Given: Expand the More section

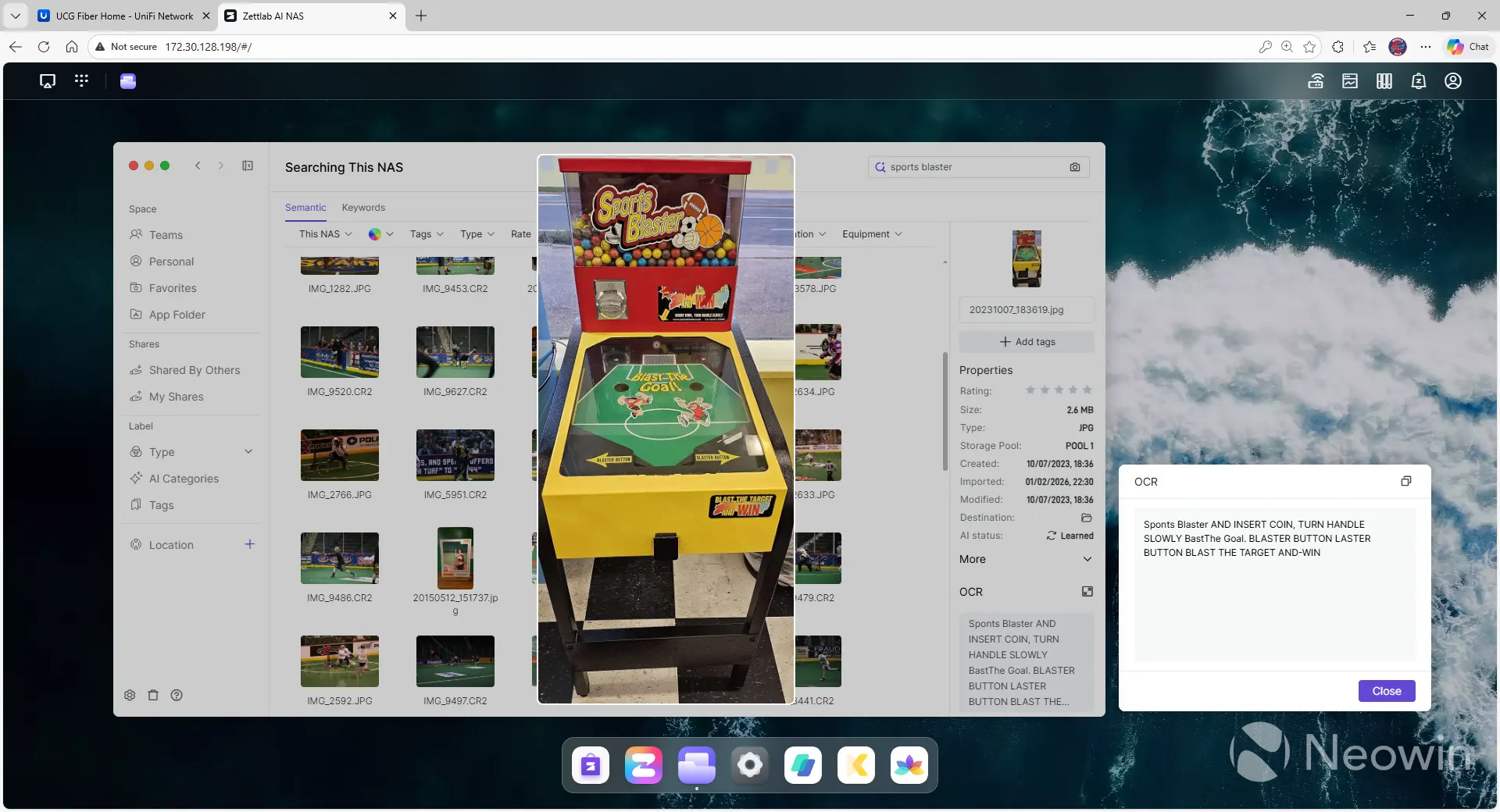Looking at the screenshot, I should point(1026,559).
